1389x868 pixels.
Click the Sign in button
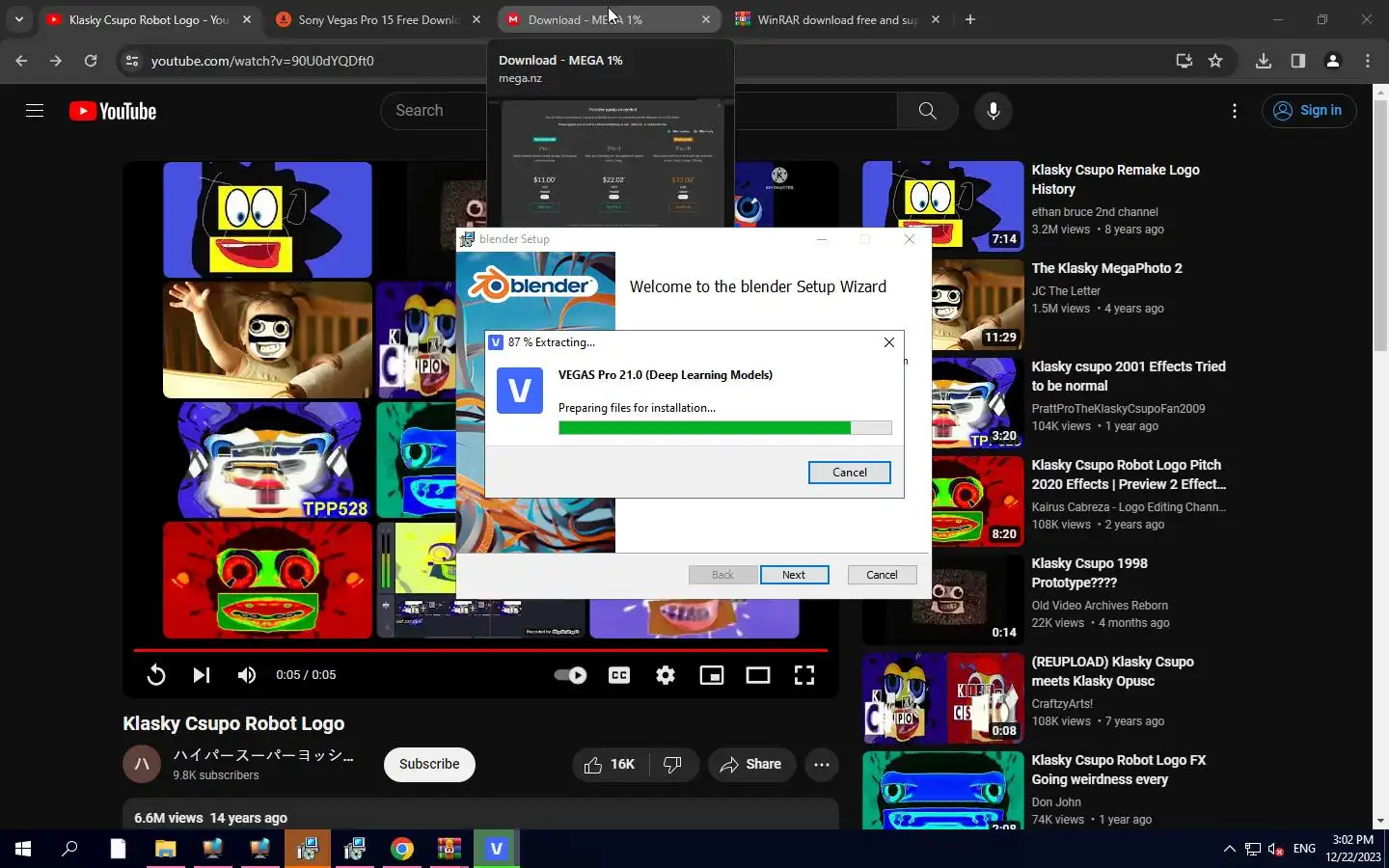pos(1308,111)
